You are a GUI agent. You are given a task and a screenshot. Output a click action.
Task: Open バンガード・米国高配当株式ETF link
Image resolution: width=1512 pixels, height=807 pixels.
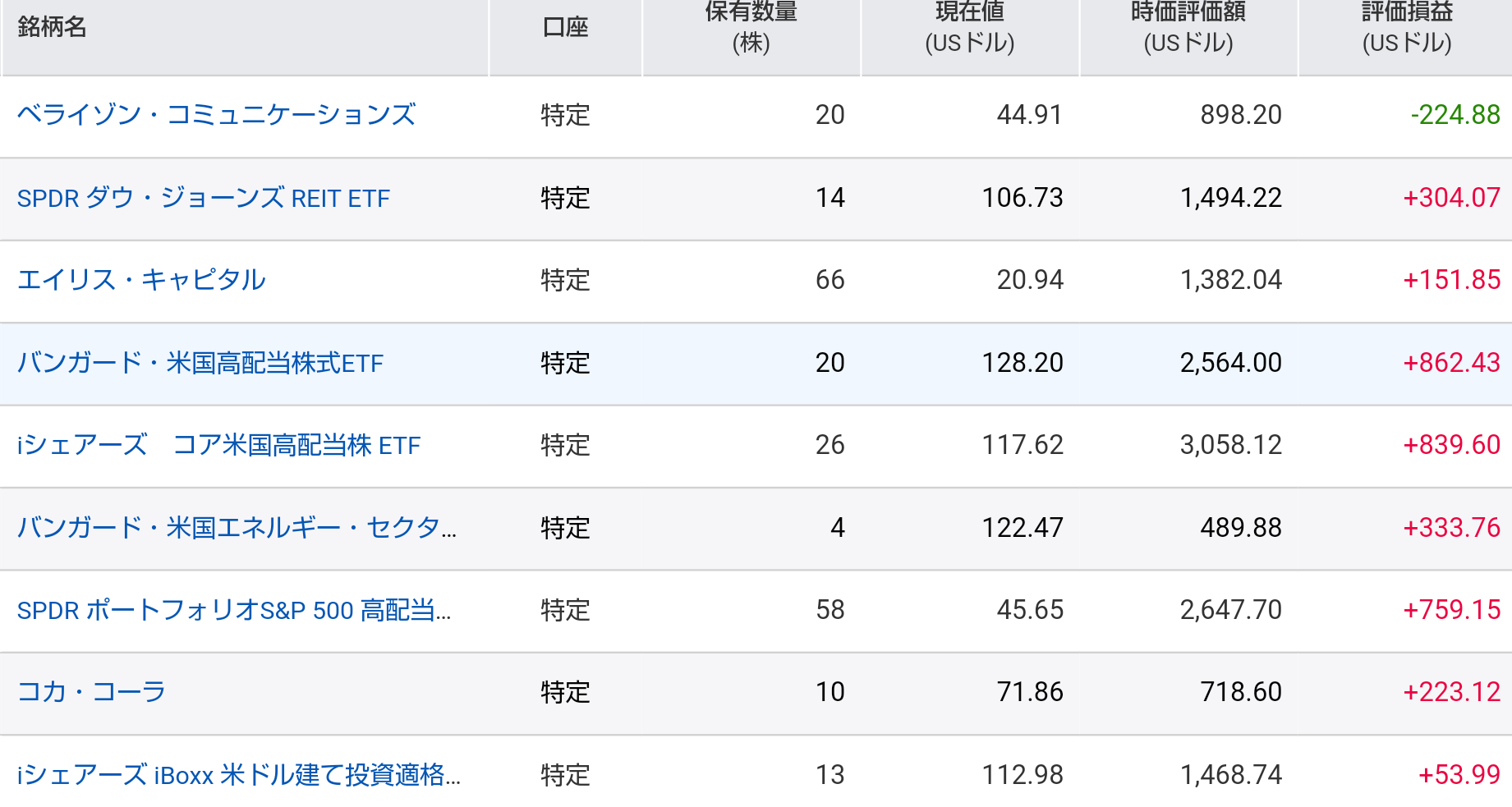point(200,363)
